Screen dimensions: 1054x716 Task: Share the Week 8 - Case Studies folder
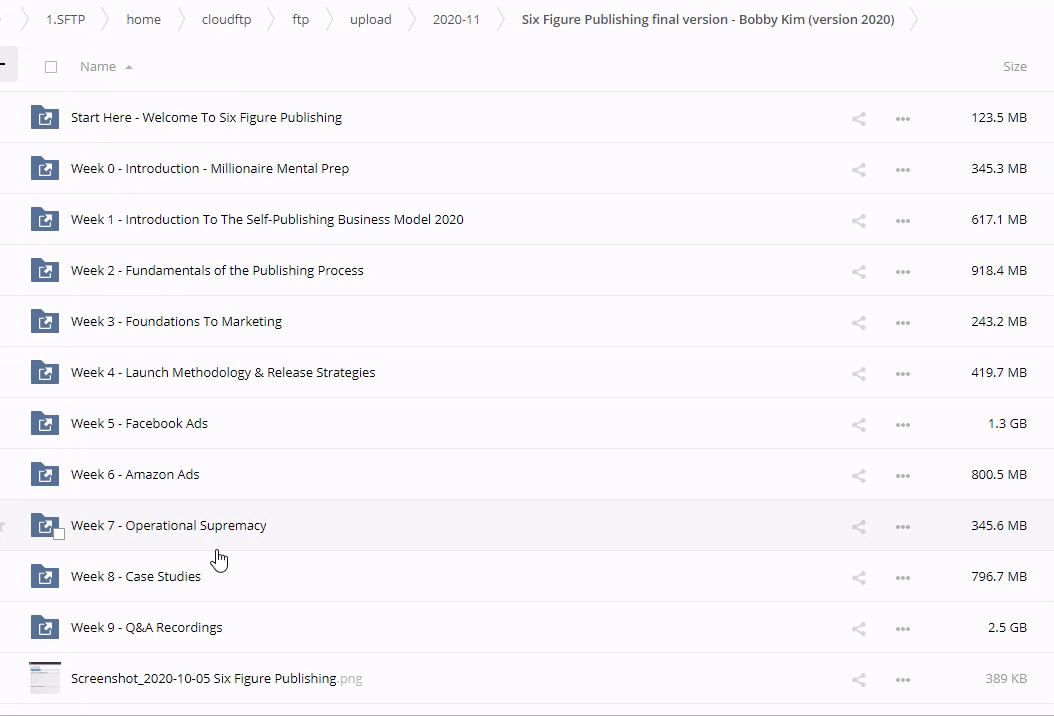pyautogui.click(x=858, y=577)
